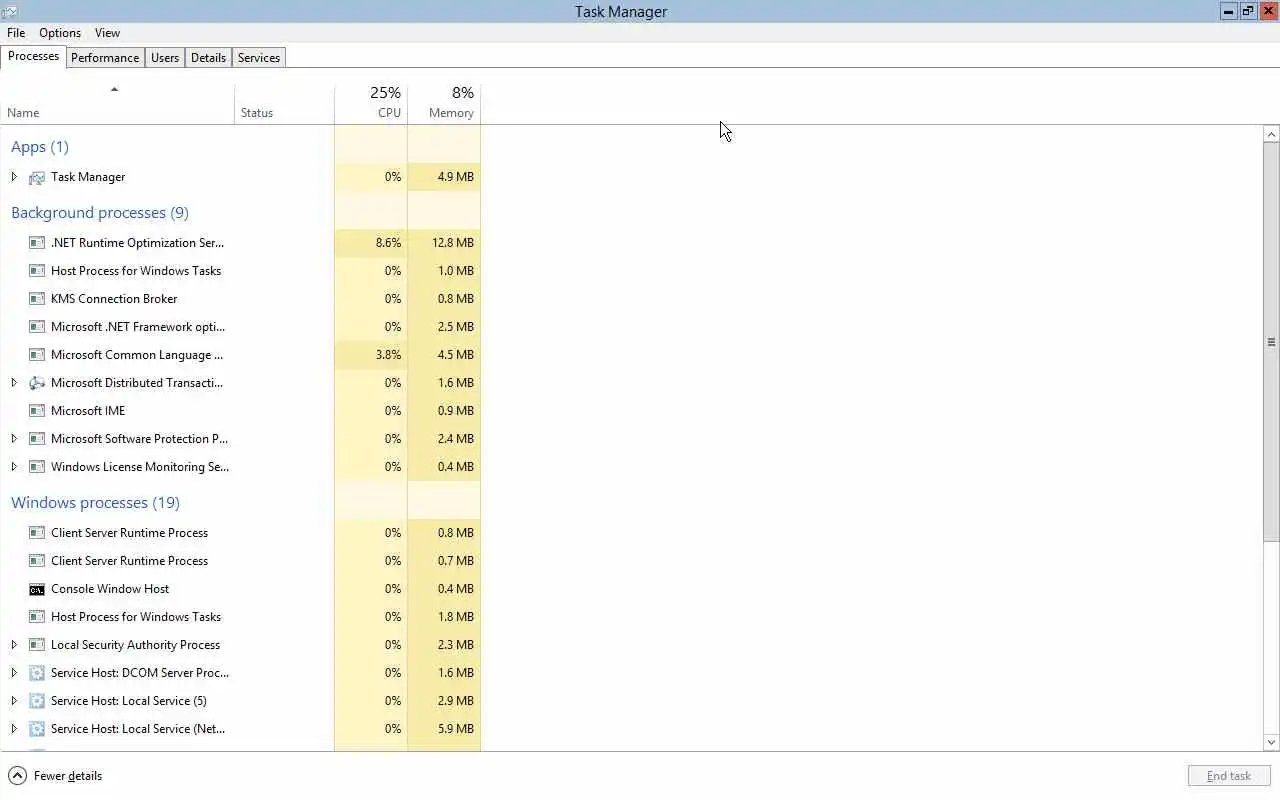Expand Service Host: Local Service (5)
1280x800 pixels.
14,701
